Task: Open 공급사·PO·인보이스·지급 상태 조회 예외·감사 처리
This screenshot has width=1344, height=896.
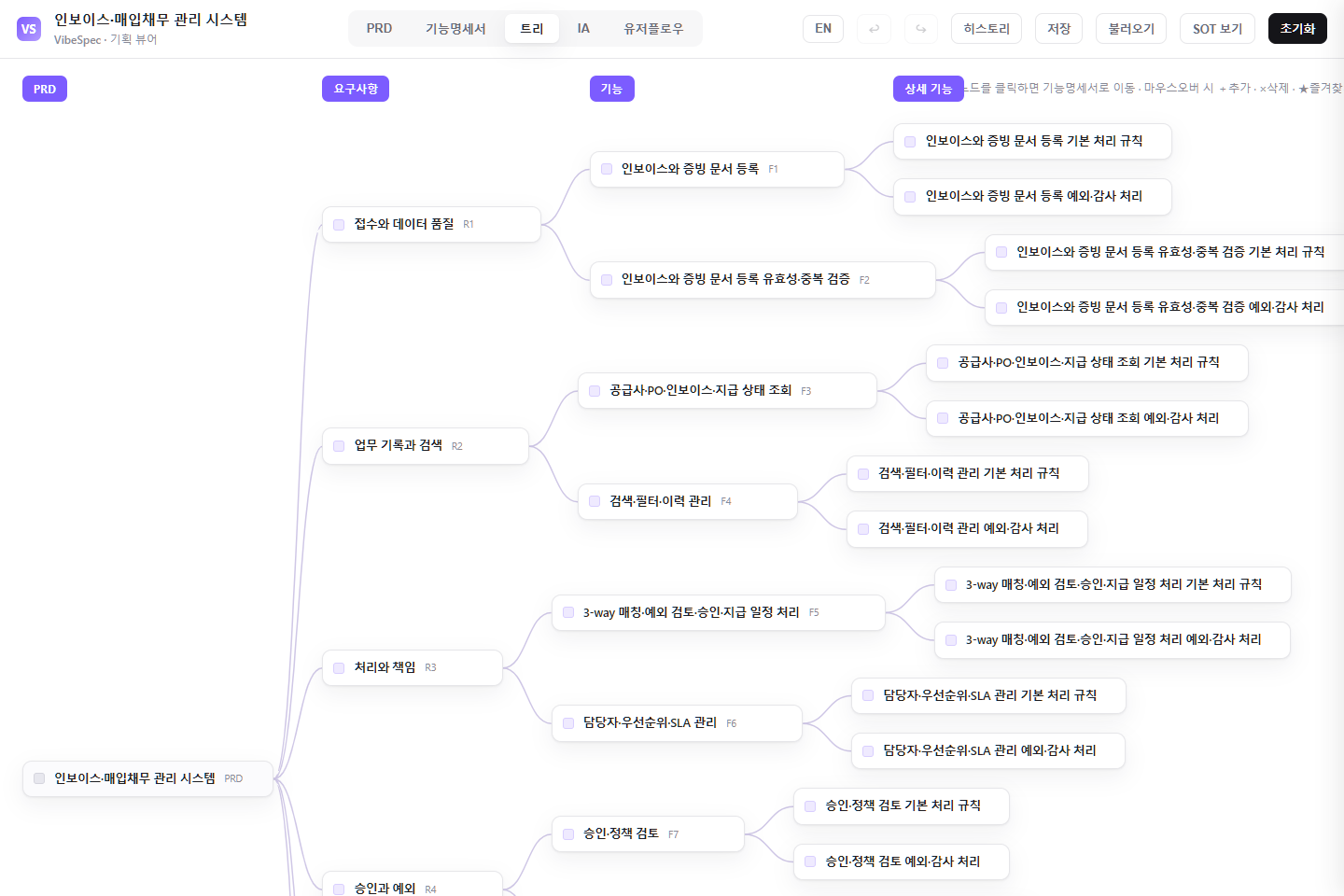Action: [1087, 418]
